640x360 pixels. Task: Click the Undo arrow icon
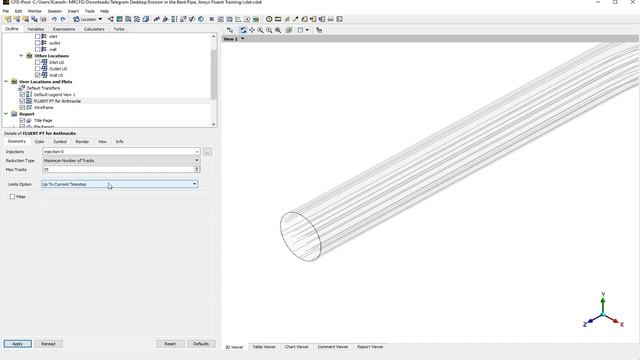click(54, 19)
